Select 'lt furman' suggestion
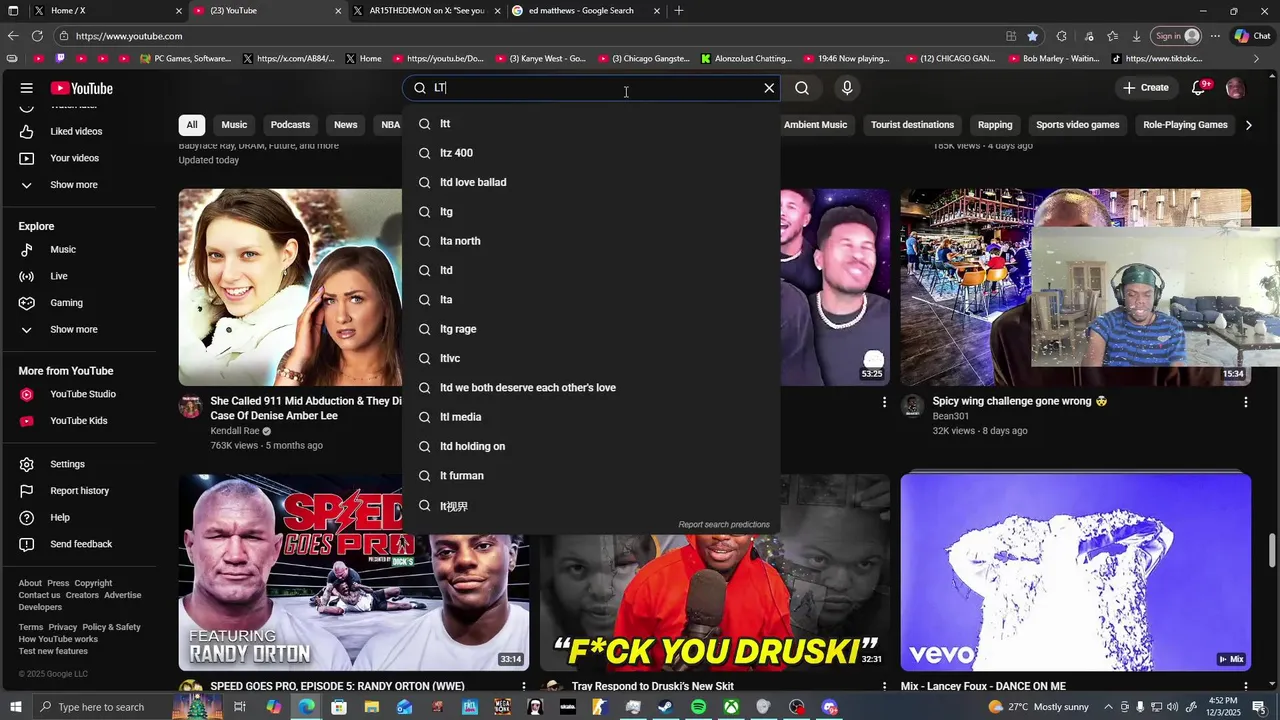 point(591,476)
